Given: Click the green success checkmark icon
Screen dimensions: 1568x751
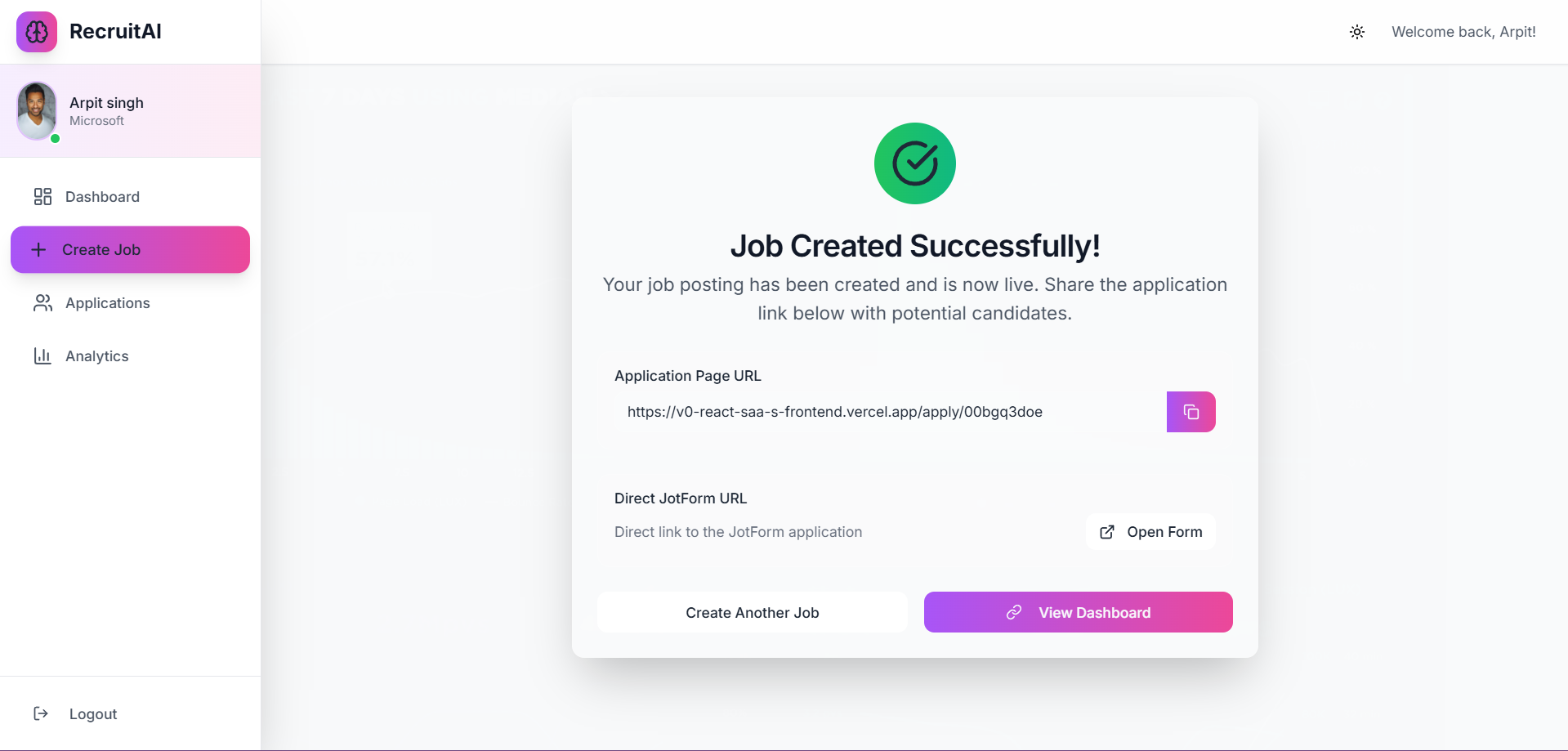Looking at the screenshot, I should coord(914,163).
